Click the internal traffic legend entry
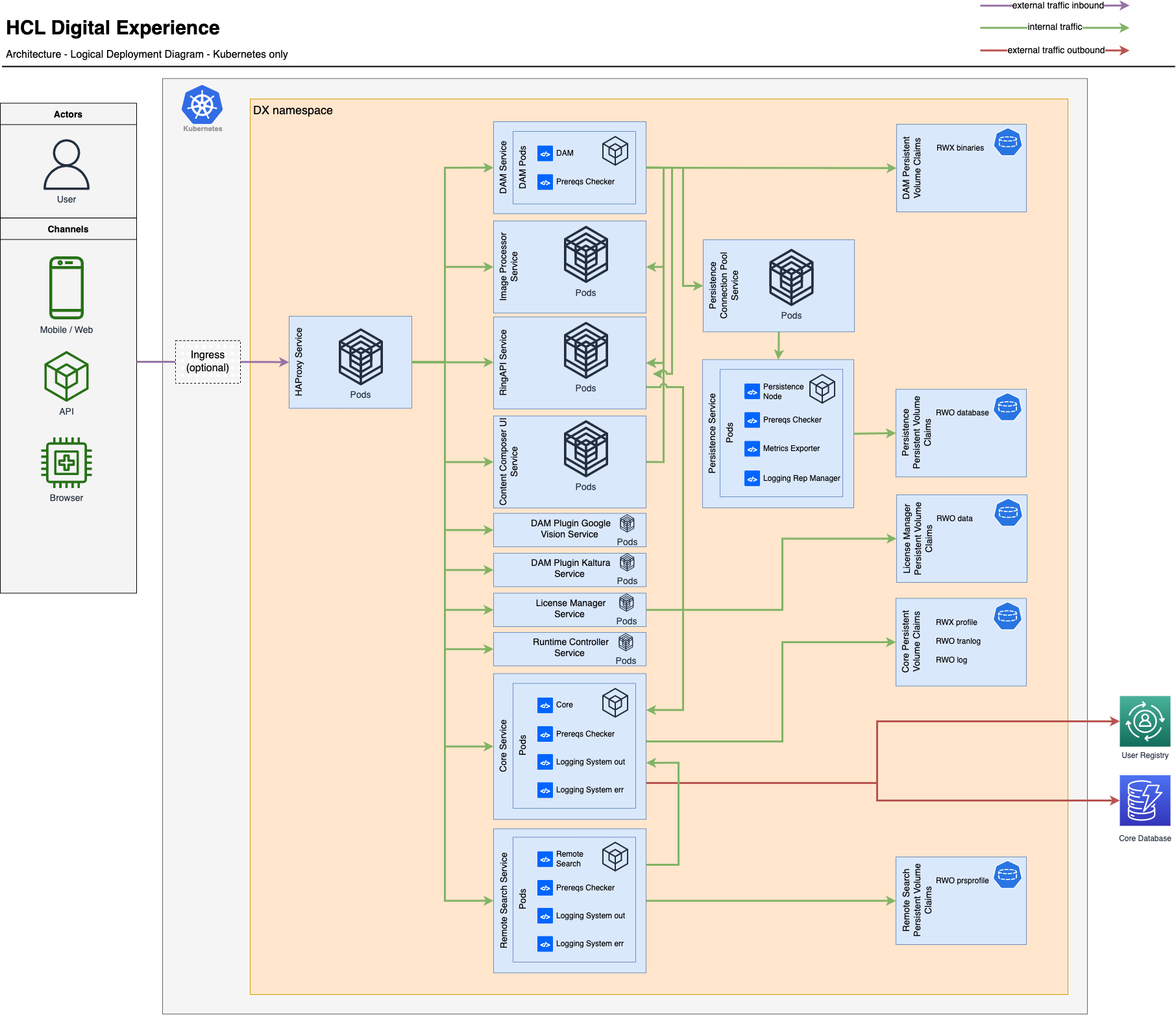 click(x=1055, y=27)
